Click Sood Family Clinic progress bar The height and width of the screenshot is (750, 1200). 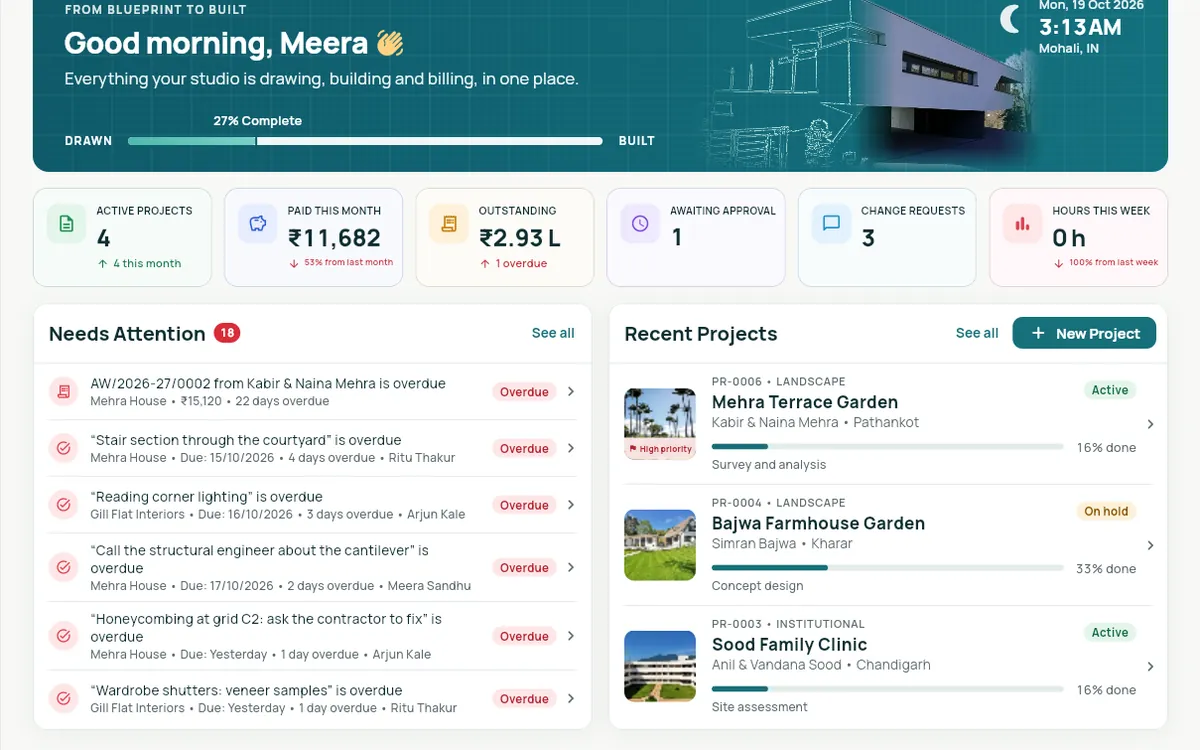pyautogui.click(x=887, y=689)
